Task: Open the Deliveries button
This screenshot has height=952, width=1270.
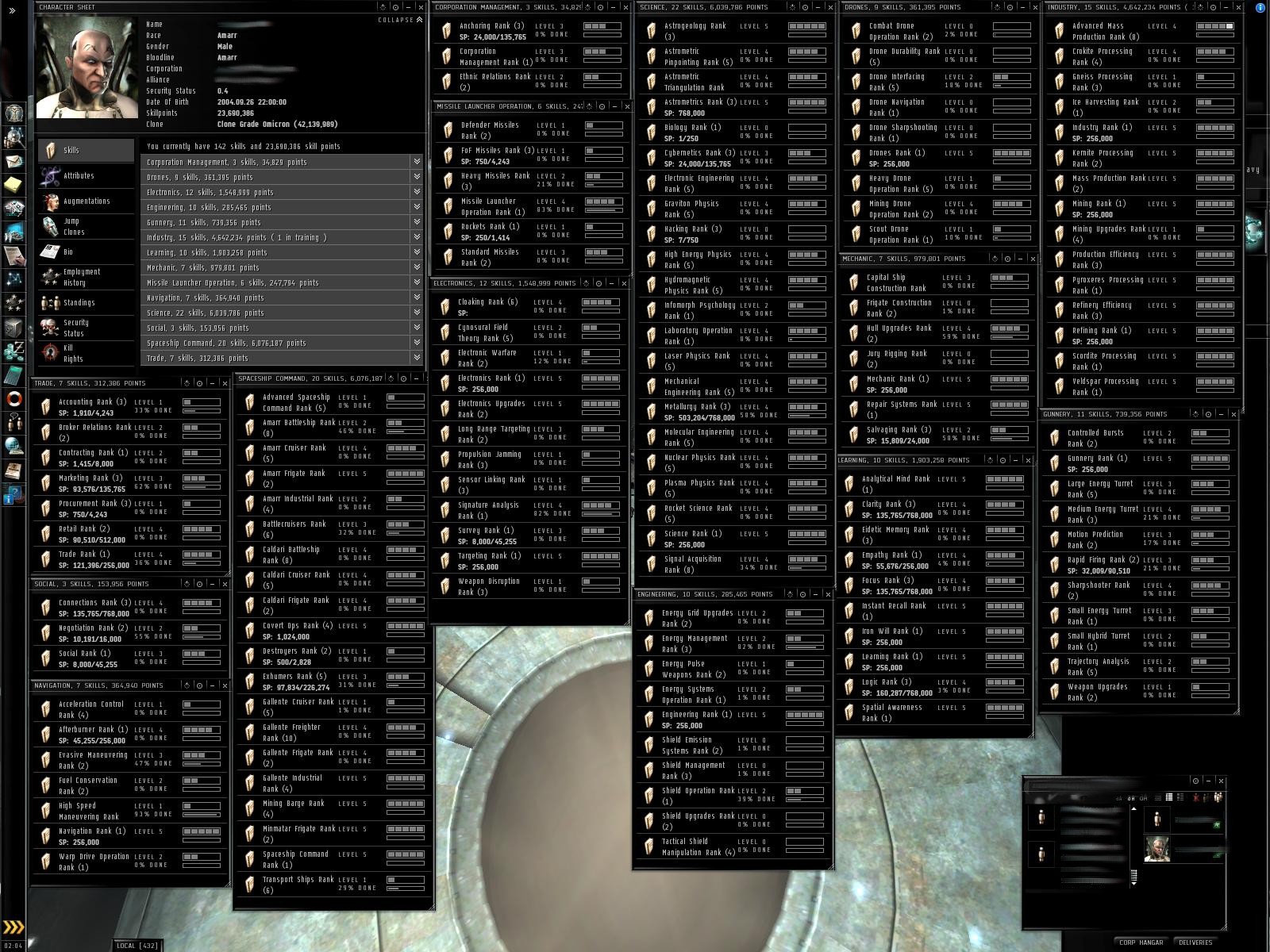Action: point(1195,942)
